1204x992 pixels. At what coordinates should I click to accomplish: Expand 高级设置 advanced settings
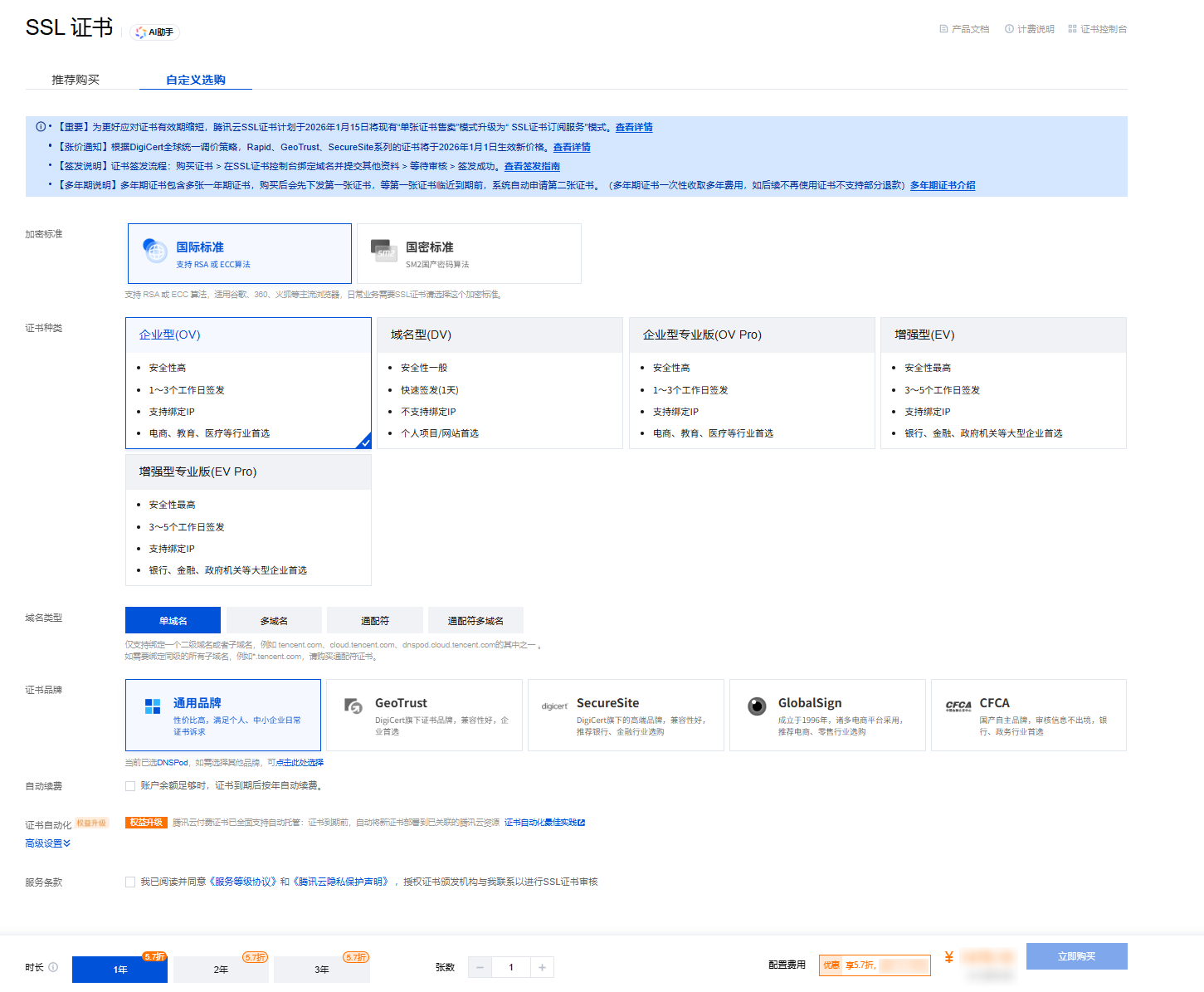tap(48, 843)
